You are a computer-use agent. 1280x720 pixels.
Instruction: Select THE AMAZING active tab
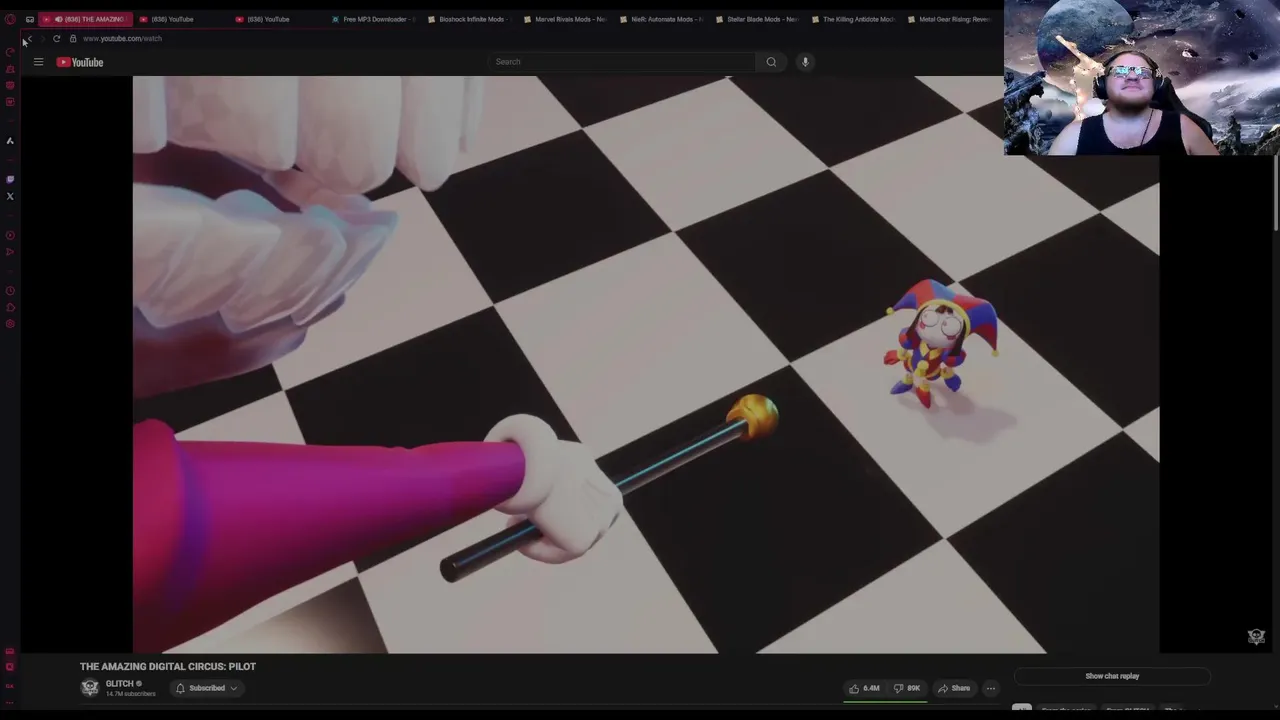click(86, 19)
